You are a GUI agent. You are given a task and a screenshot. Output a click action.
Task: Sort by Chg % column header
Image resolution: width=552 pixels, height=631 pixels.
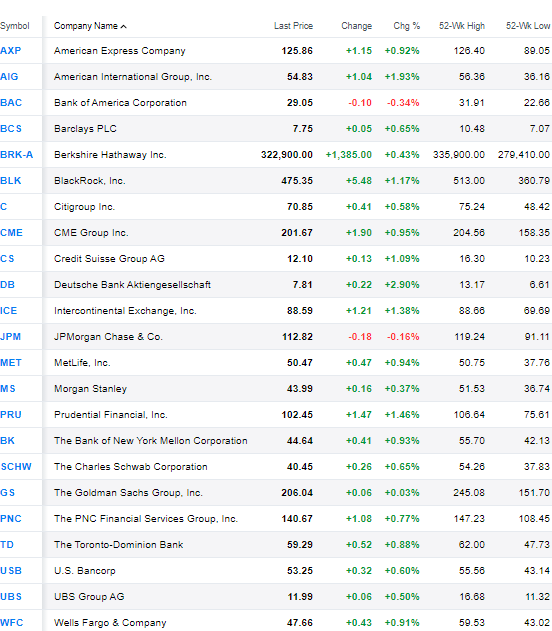point(406,26)
